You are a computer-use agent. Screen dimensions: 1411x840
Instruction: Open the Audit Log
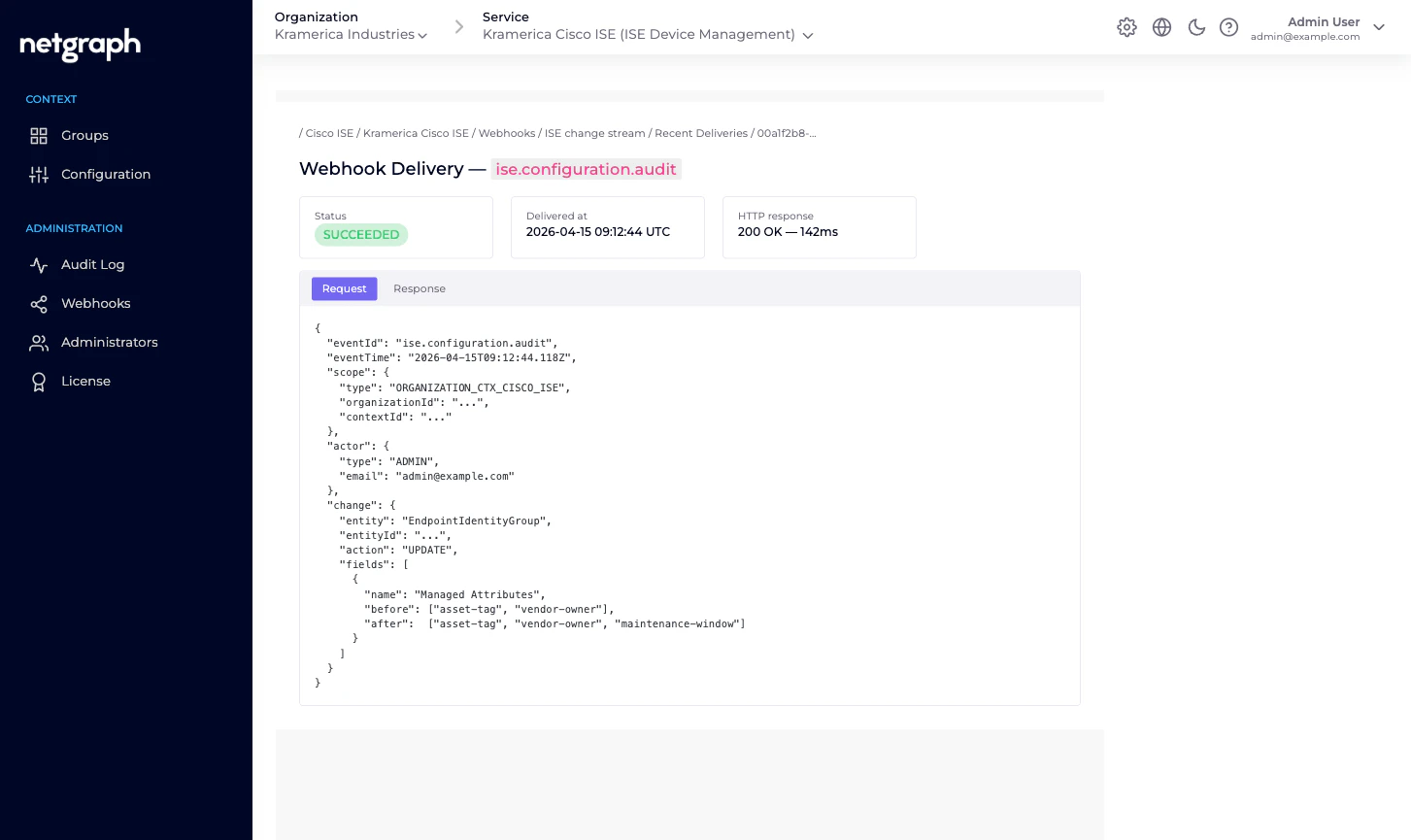pyautogui.click(x=92, y=264)
